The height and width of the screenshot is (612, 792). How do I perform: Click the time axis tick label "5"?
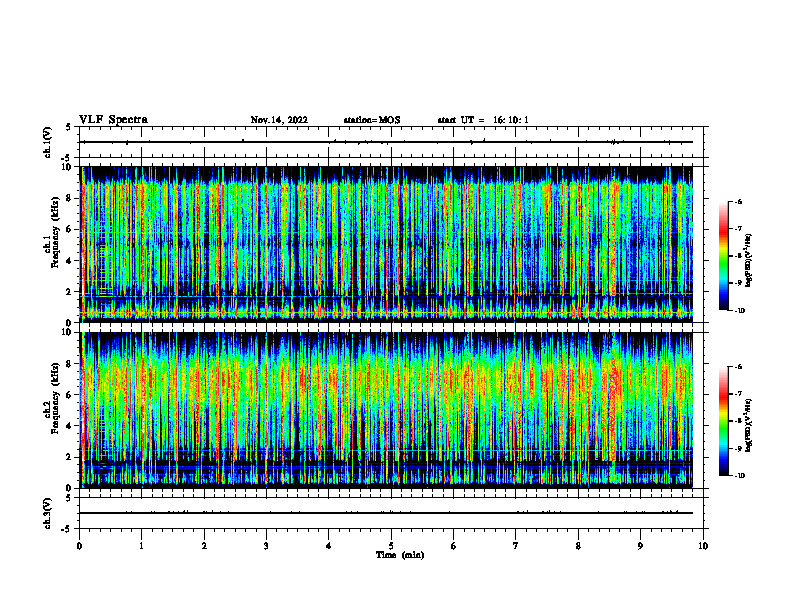(x=391, y=546)
